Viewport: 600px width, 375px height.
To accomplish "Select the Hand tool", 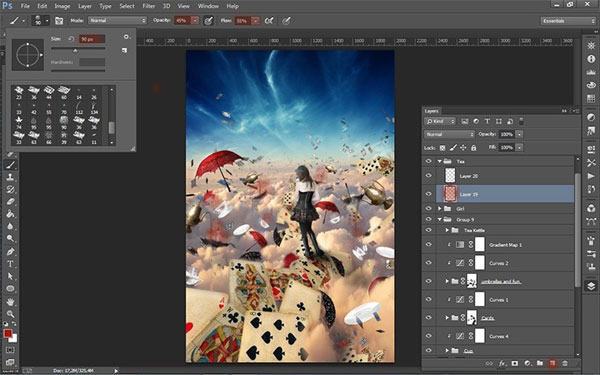I will click(10, 302).
